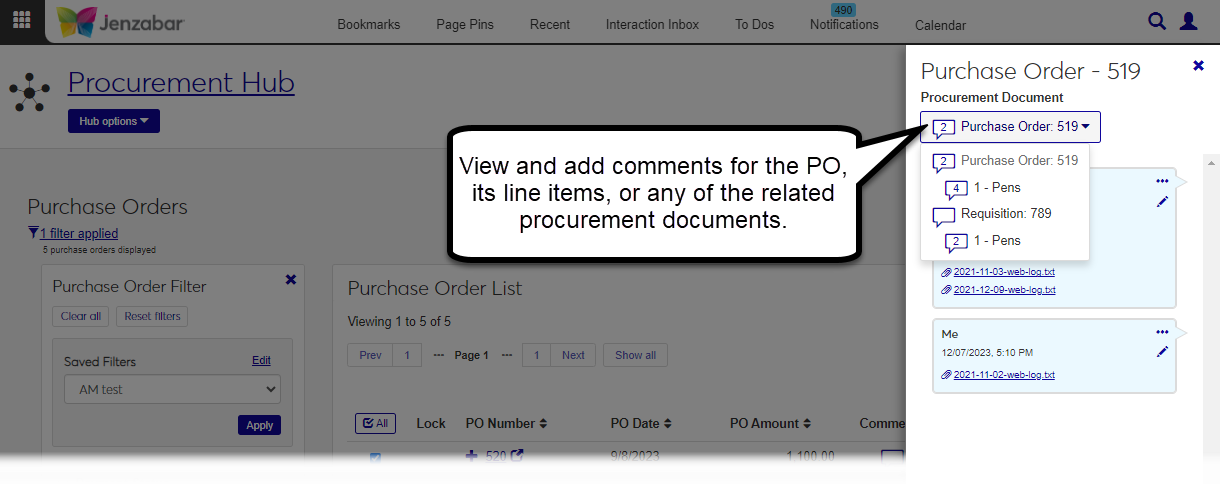1220x485 pixels.
Task: Toggle the checkbox for PO 520 row
Action: point(376,458)
